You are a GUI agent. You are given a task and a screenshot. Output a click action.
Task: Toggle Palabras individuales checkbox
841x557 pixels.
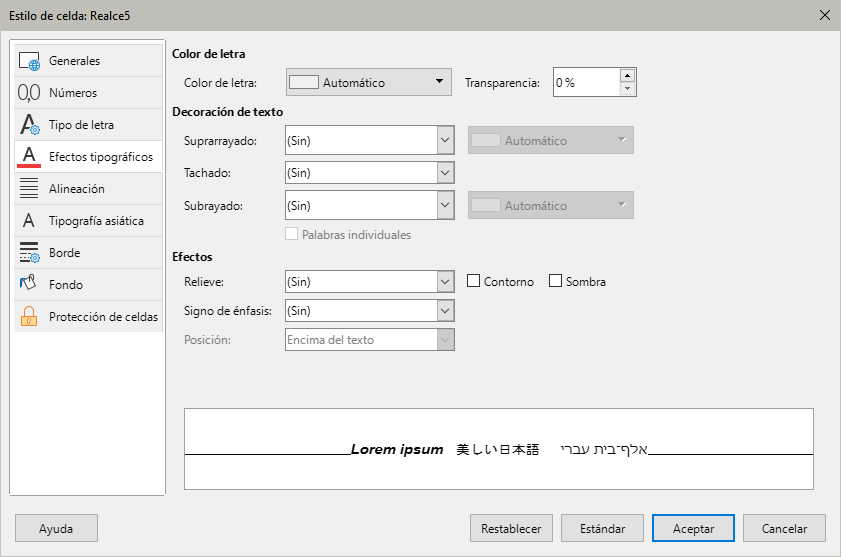pos(291,234)
